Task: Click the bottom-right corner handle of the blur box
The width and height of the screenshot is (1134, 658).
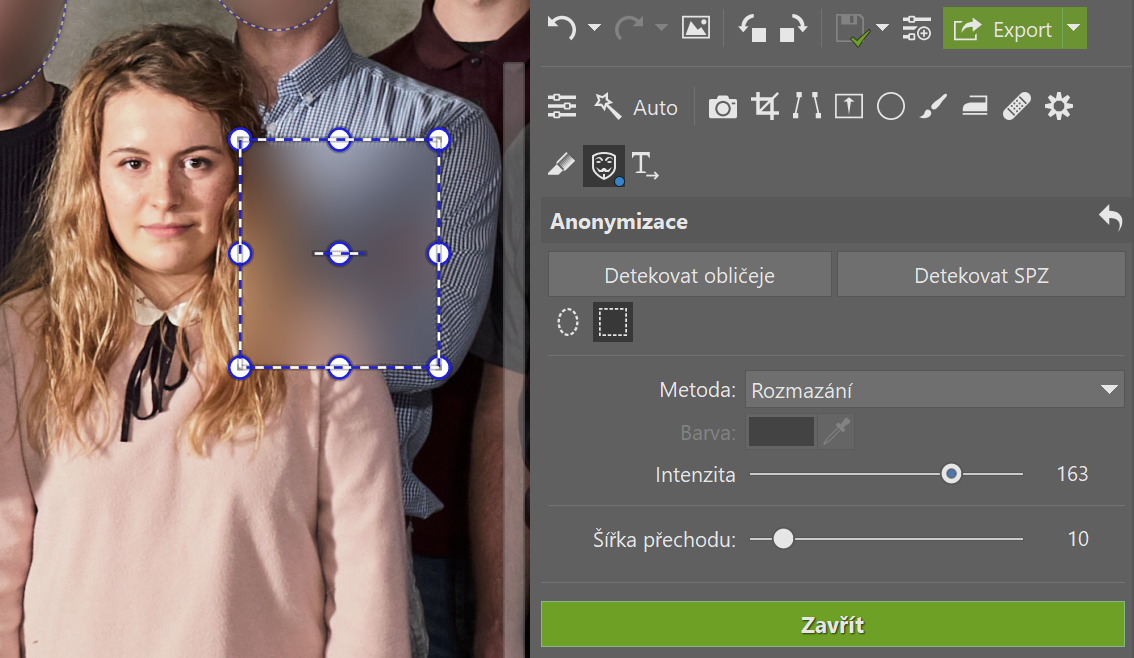Action: tap(438, 367)
